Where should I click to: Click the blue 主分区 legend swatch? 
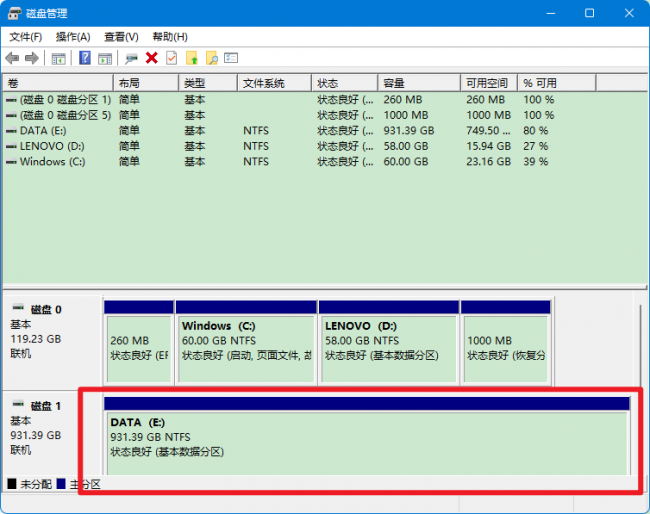pos(61,484)
